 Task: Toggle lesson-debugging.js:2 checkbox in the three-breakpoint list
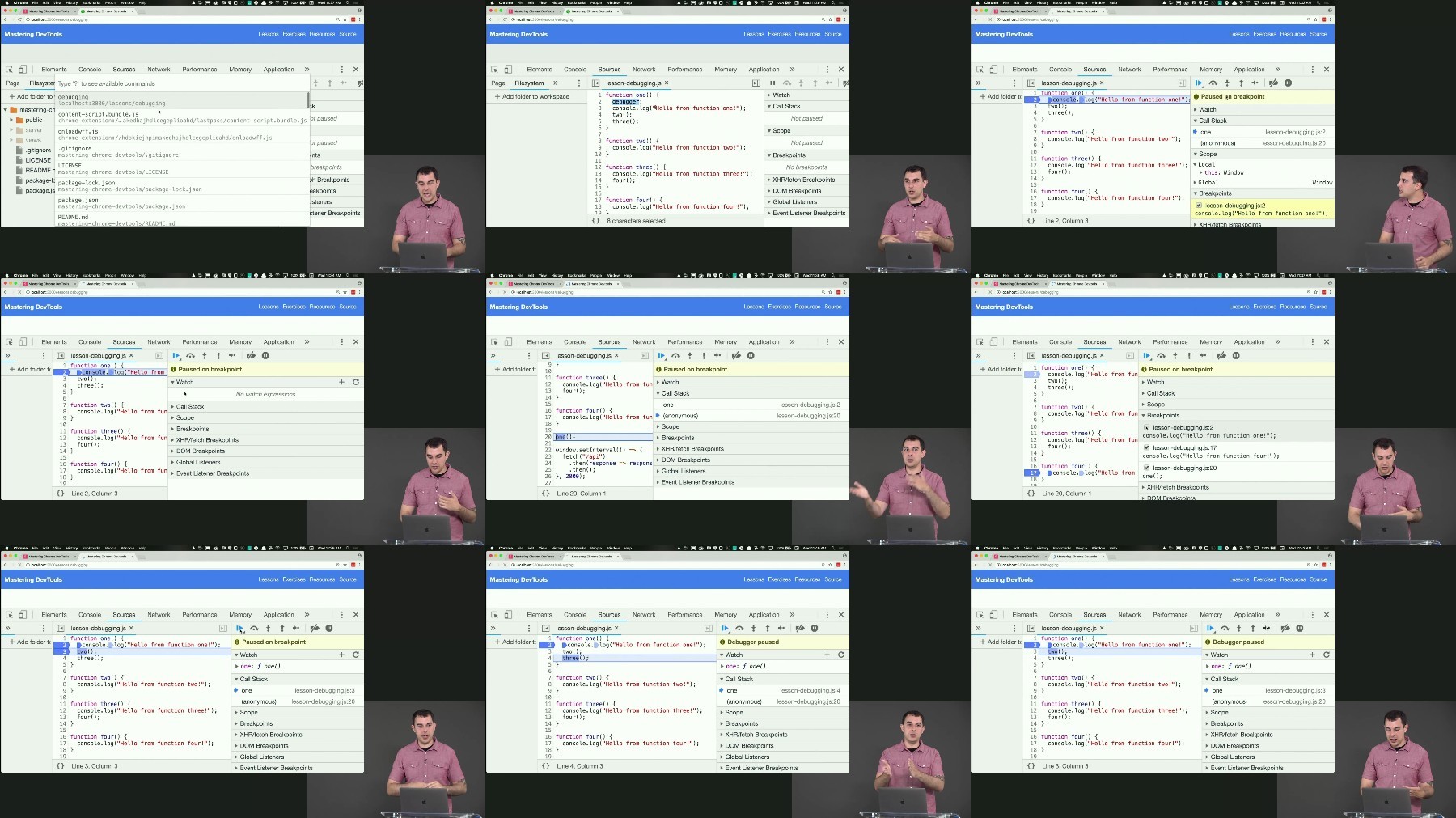1146,427
